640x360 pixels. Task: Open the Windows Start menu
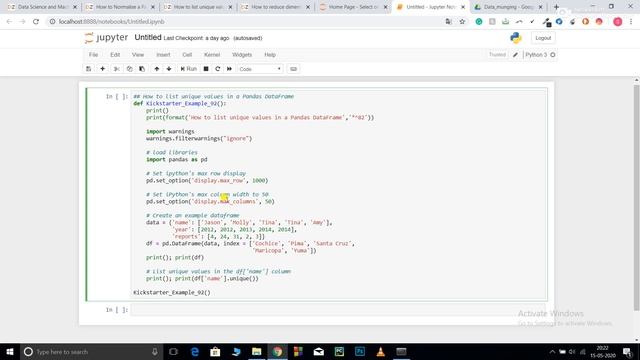[10, 351]
